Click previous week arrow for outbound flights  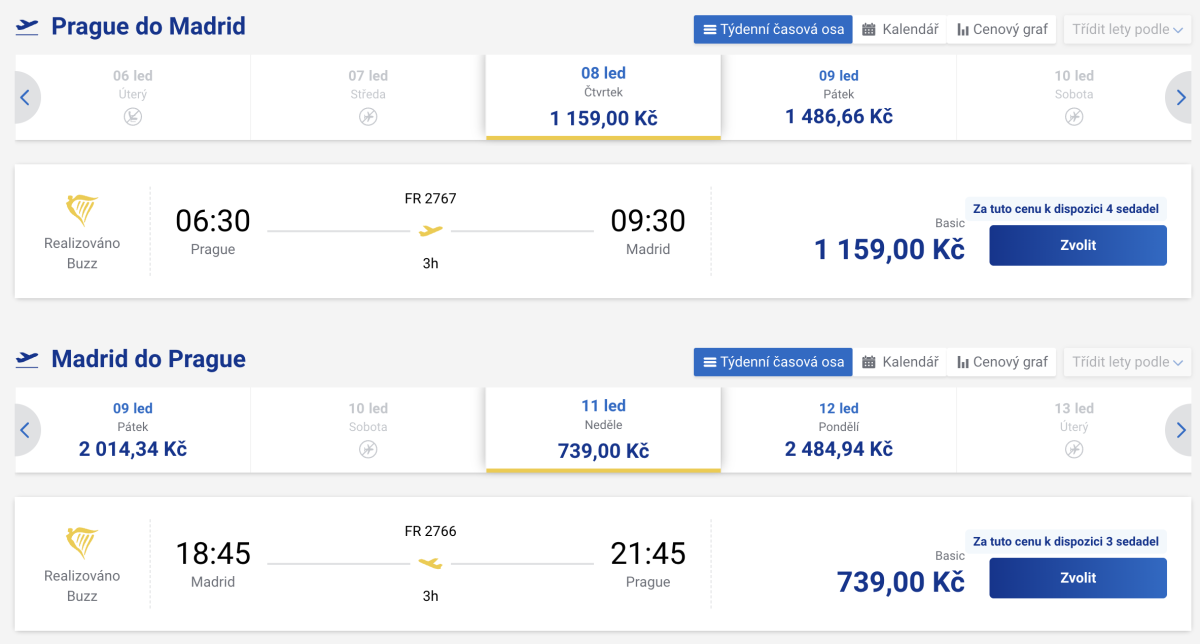25,98
